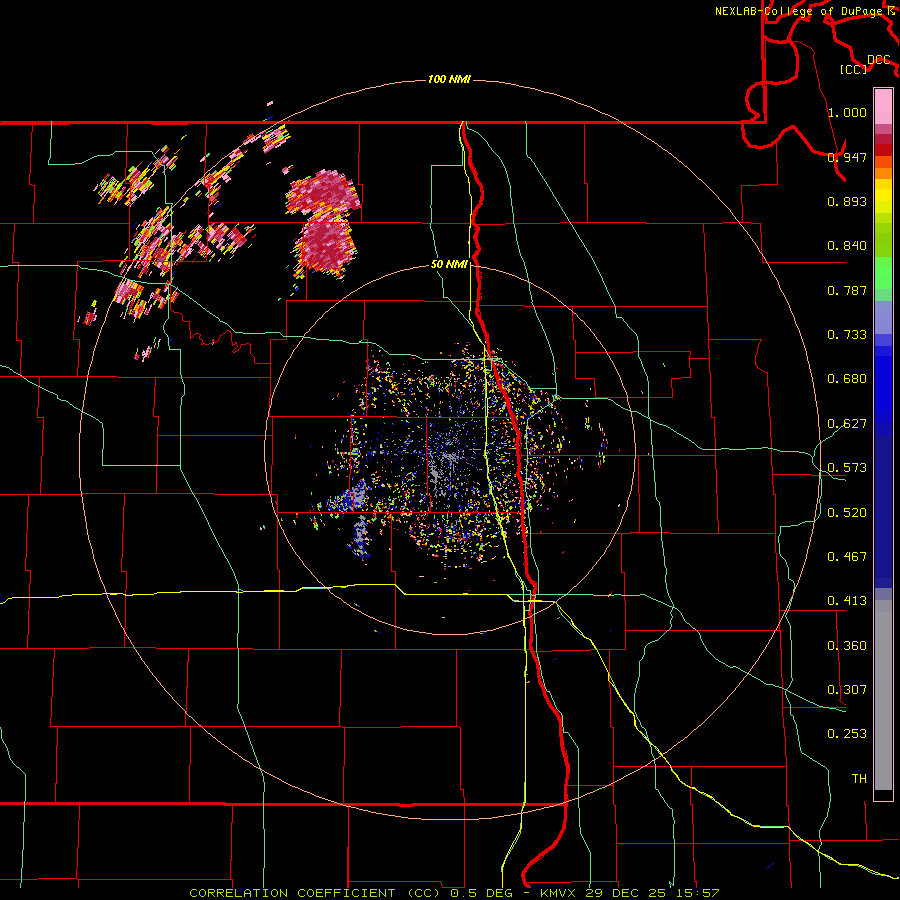Click the 1.000 color scale label
Viewport: 900px width, 900px height.
pyautogui.click(x=847, y=112)
